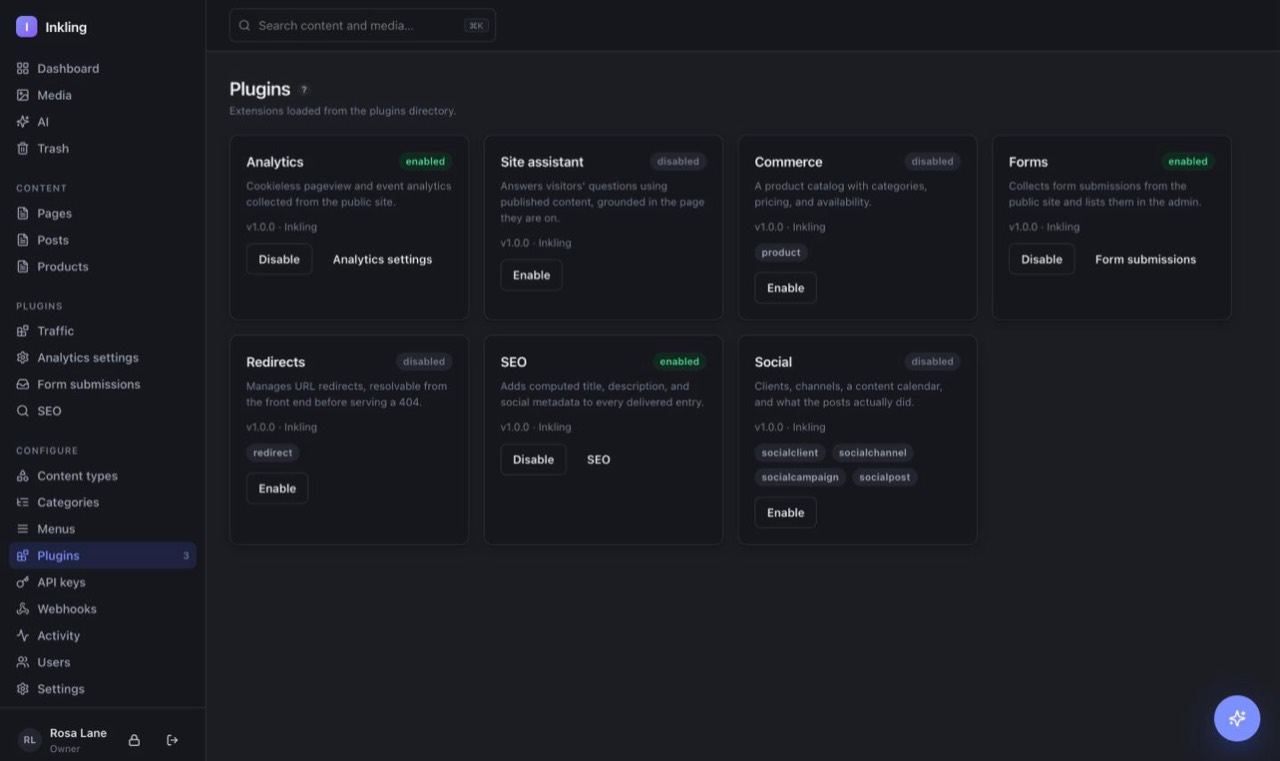This screenshot has height=761, width=1280.
Task: Click the socialclient tag
Action: pyautogui.click(x=790, y=453)
